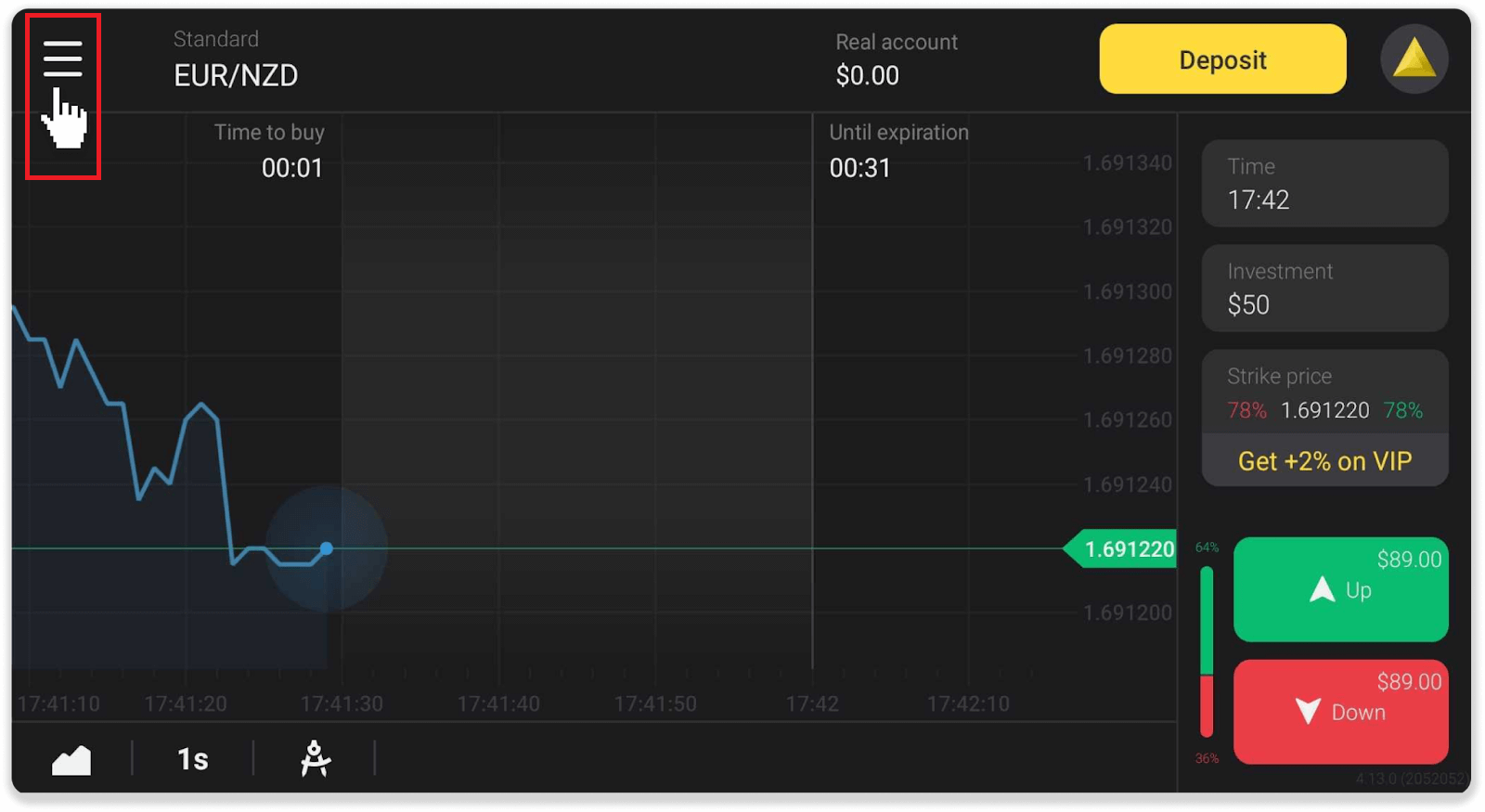Place a Down trade for $89.00
This screenshot has width=1485, height=812.
pyautogui.click(x=1339, y=712)
